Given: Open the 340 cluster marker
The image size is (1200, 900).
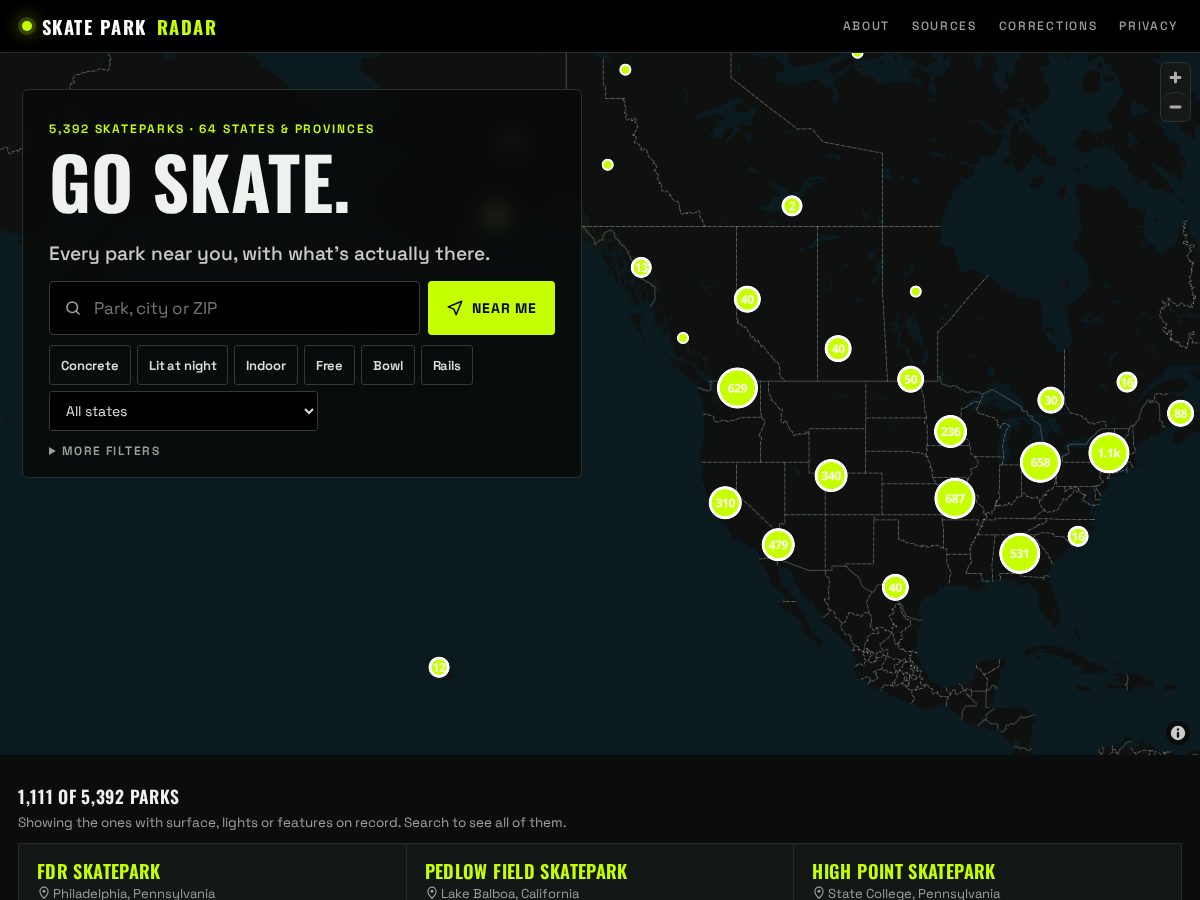Looking at the screenshot, I should [831, 476].
